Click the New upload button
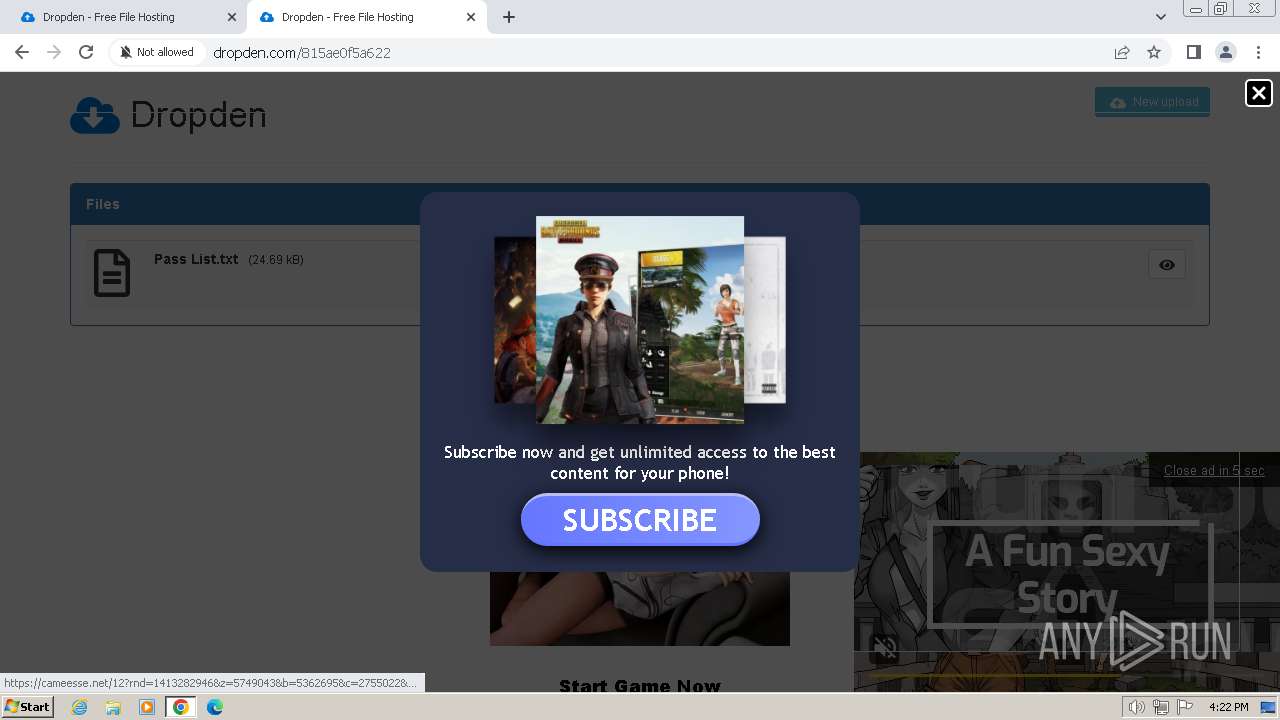This screenshot has height=720, width=1280. pos(1152,102)
